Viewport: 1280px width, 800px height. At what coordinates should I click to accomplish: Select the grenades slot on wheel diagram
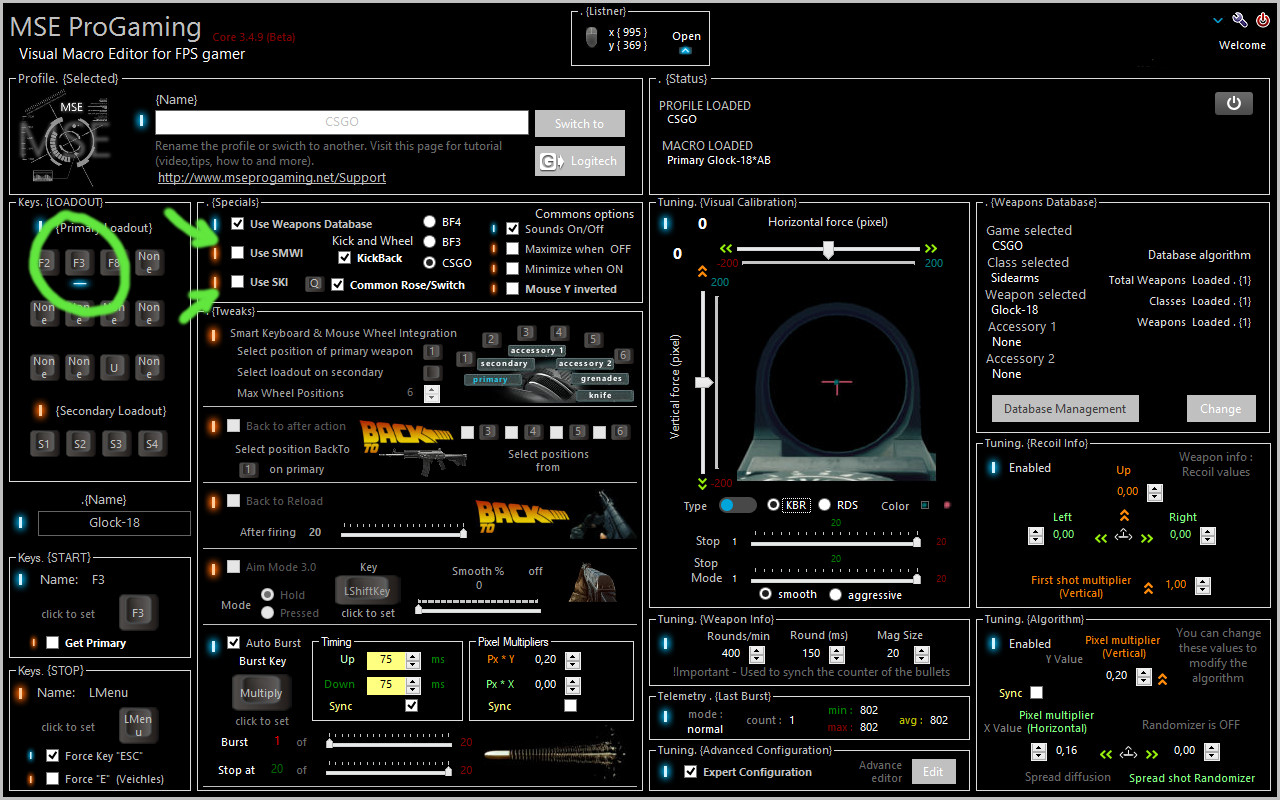pyautogui.click(x=602, y=379)
